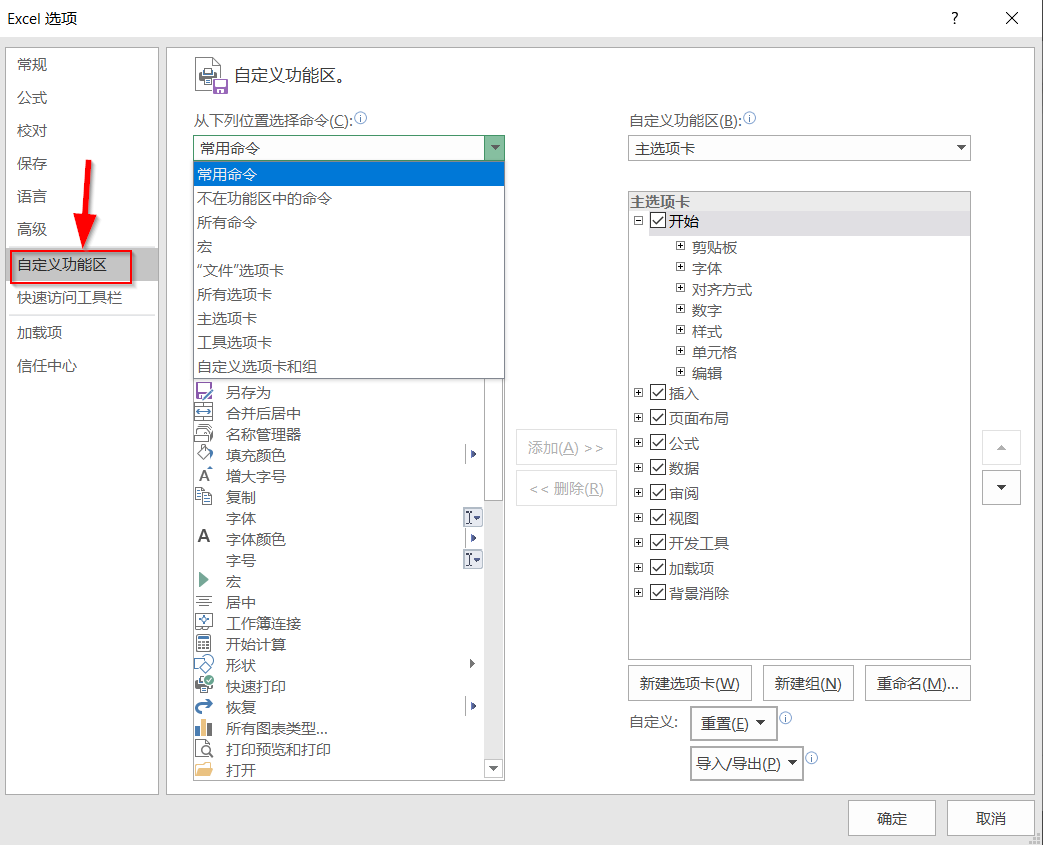The image size is (1043, 845).
Task: Choose 所有选项卡 in dropdown list
Action: (x=349, y=294)
